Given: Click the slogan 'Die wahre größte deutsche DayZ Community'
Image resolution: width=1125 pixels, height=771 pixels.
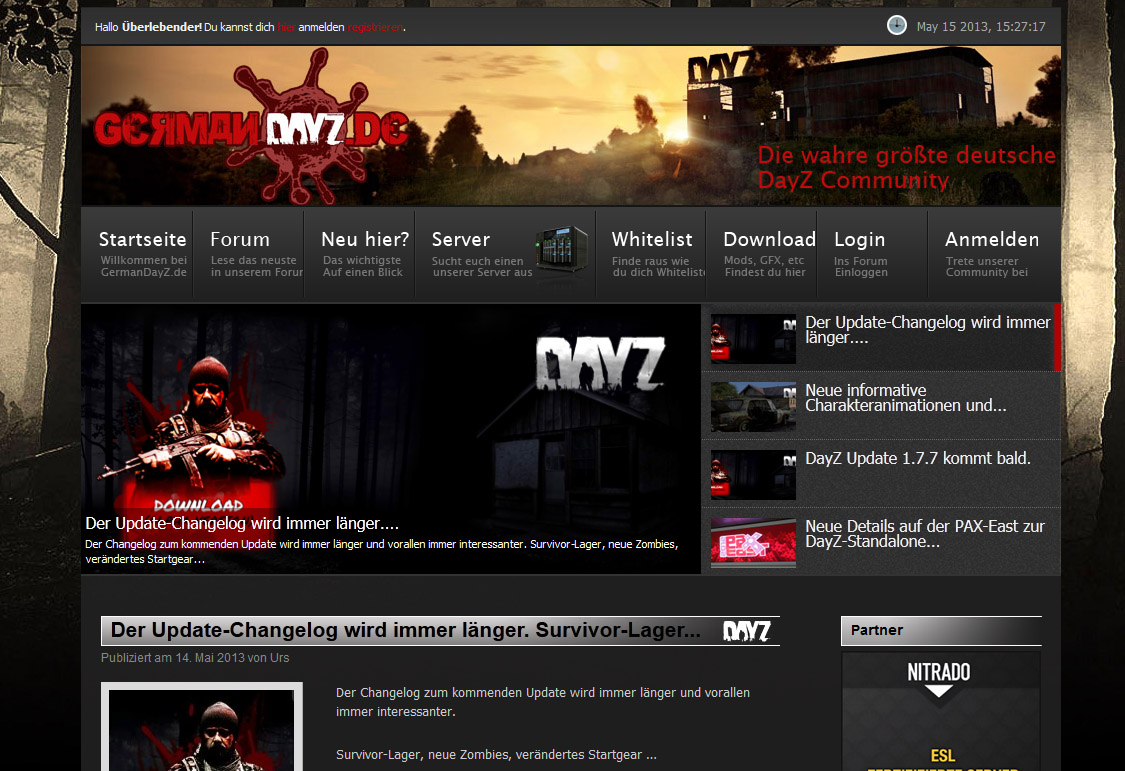Looking at the screenshot, I should tap(907, 167).
